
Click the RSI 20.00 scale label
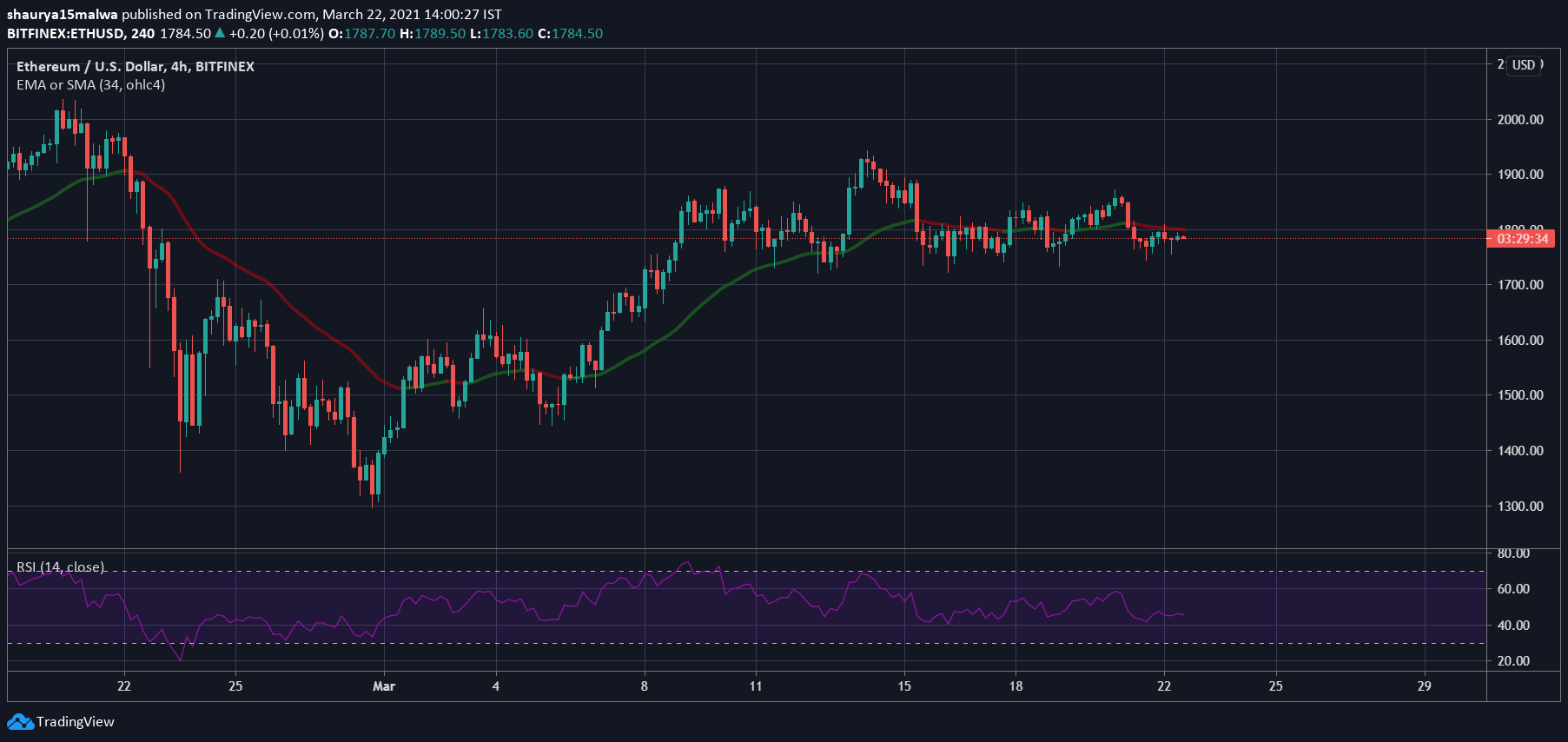click(1513, 661)
